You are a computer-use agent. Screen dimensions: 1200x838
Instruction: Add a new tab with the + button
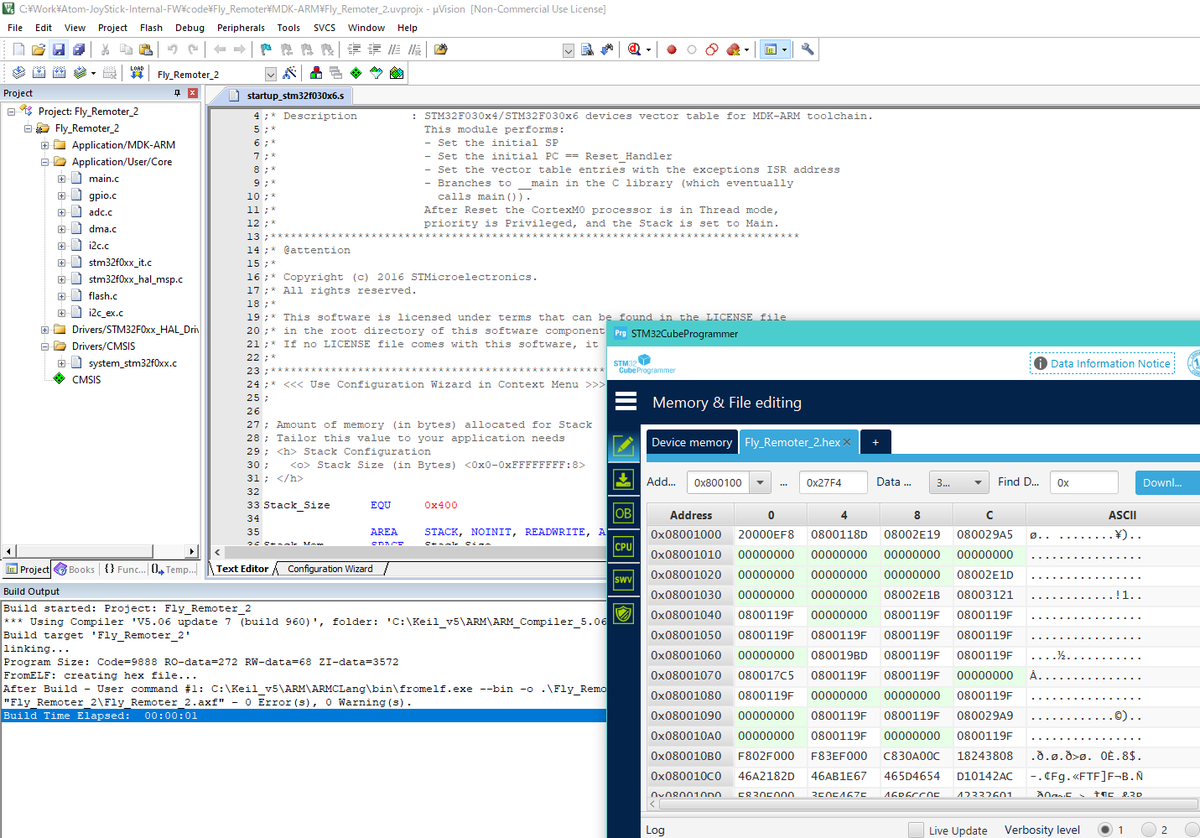pyautogui.click(x=875, y=442)
